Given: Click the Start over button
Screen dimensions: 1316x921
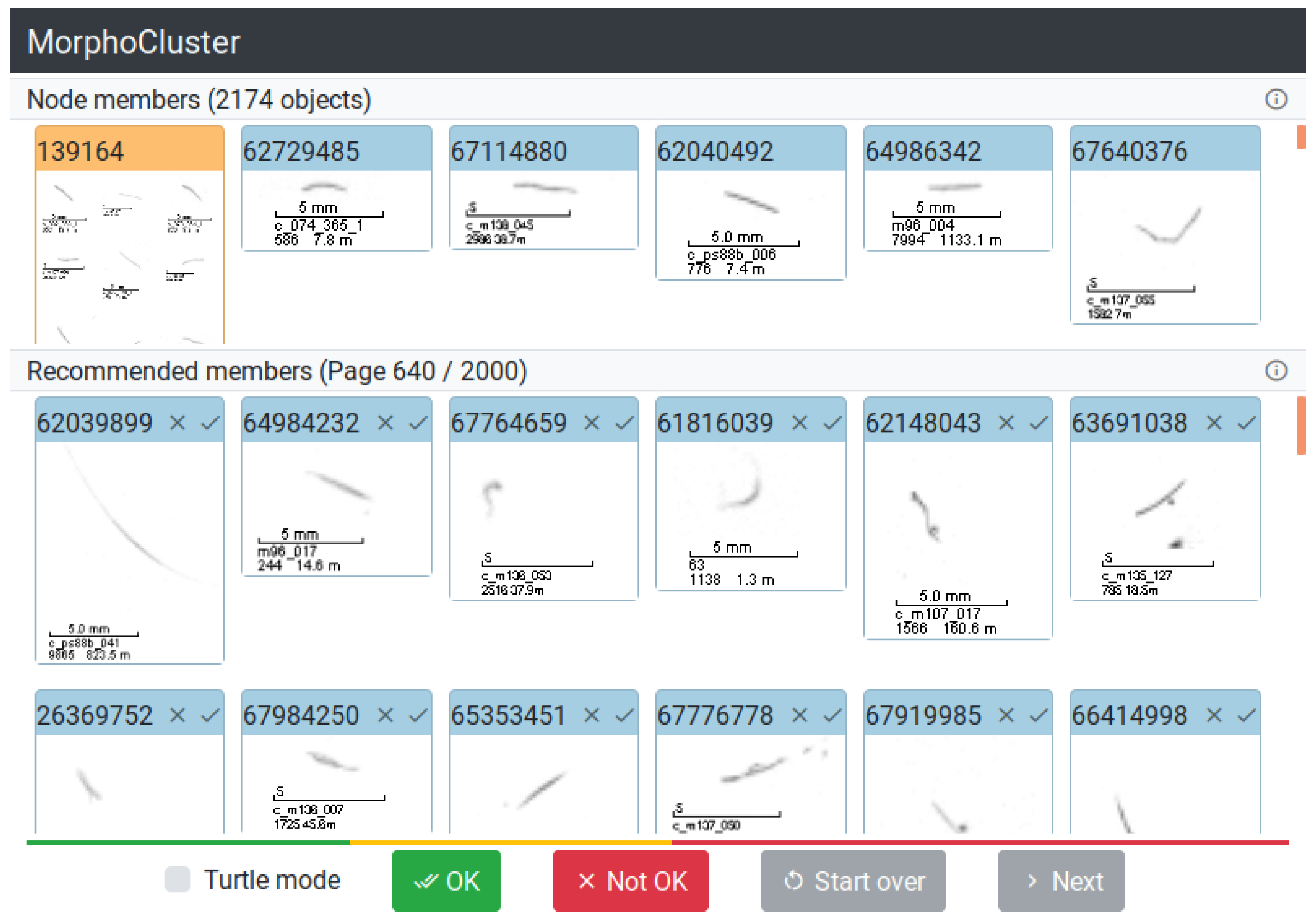Looking at the screenshot, I should click(x=853, y=880).
